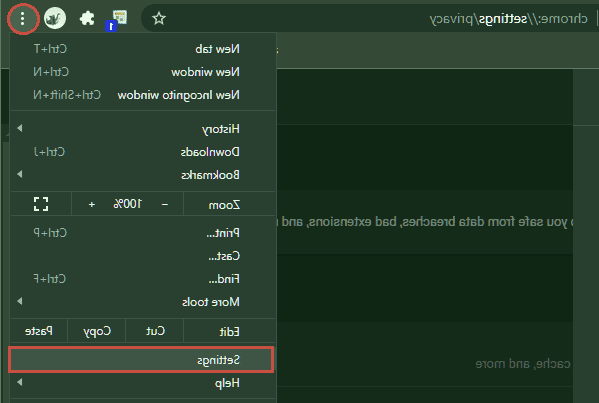Select the Settings menu entry

[141, 359]
